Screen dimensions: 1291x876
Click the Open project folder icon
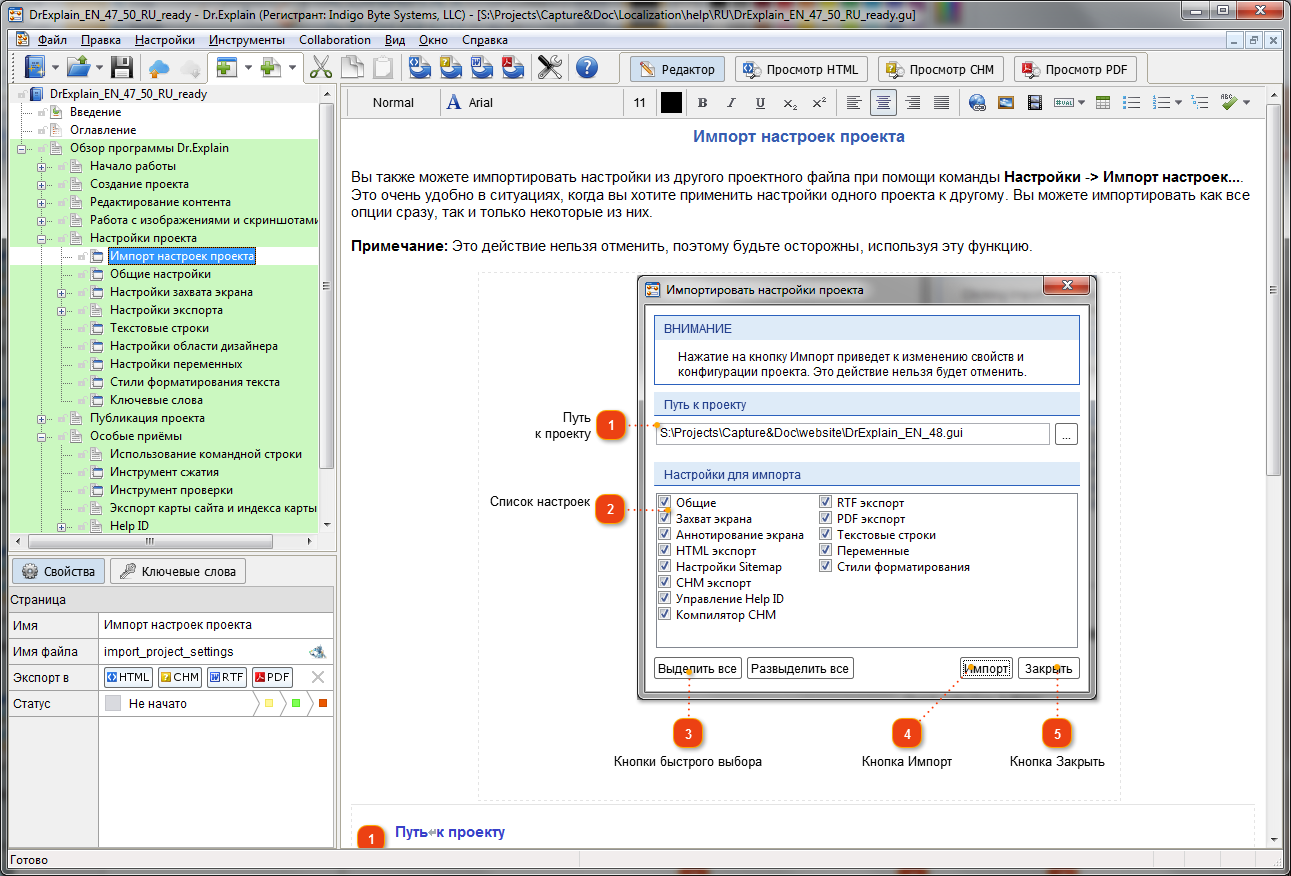pos(78,68)
